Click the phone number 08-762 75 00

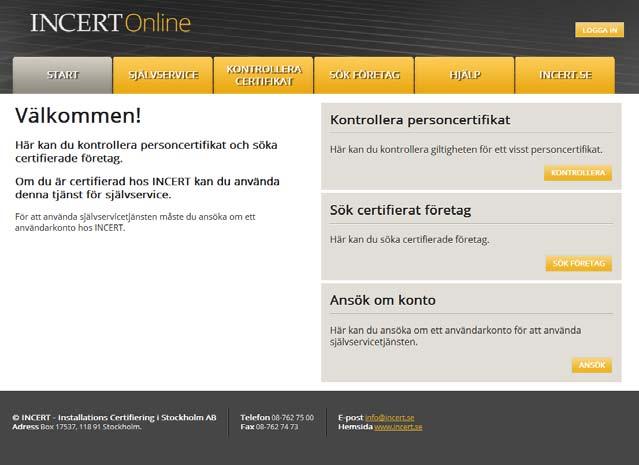point(293,418)
